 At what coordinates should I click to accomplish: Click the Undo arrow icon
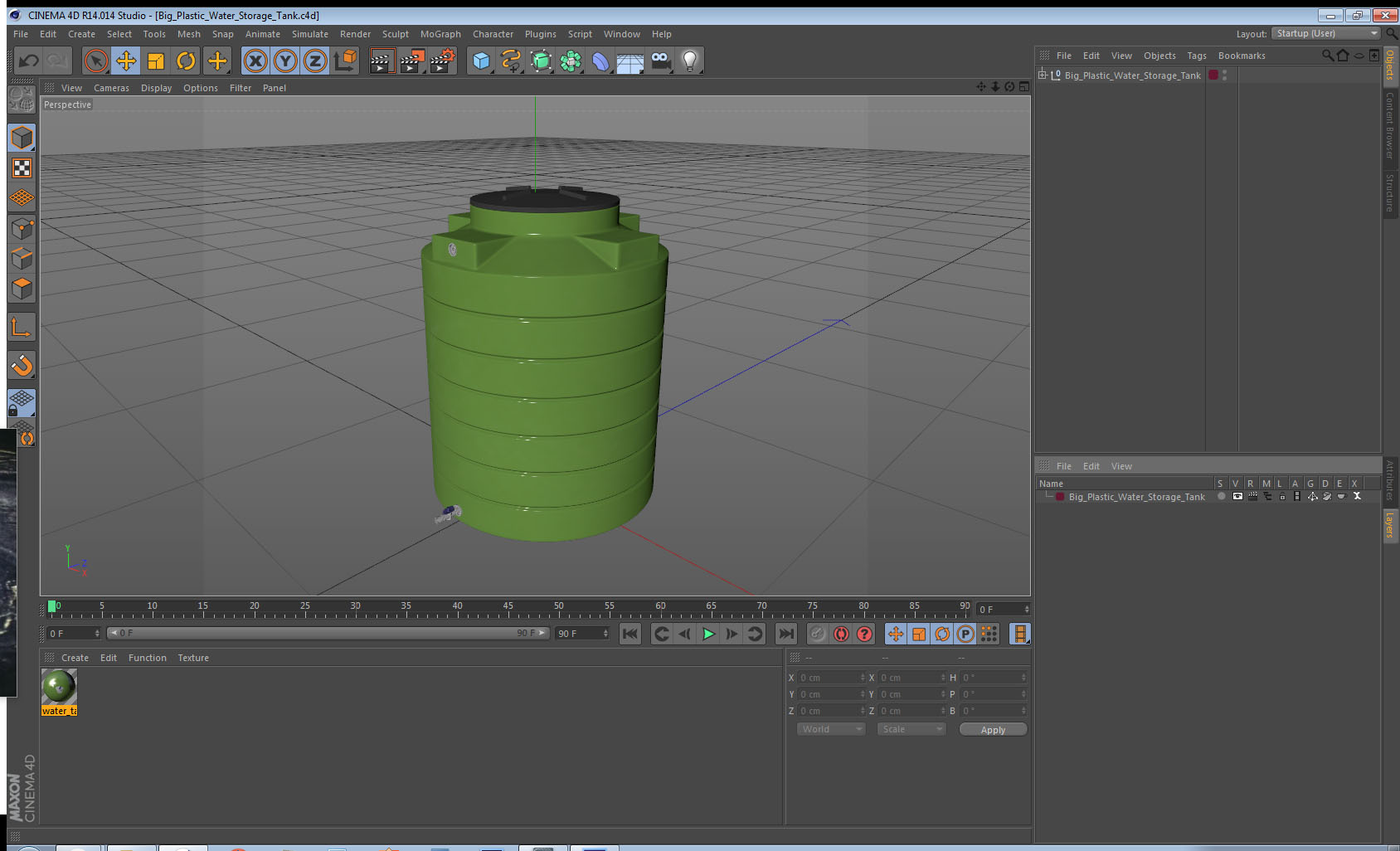pos(29,61)
